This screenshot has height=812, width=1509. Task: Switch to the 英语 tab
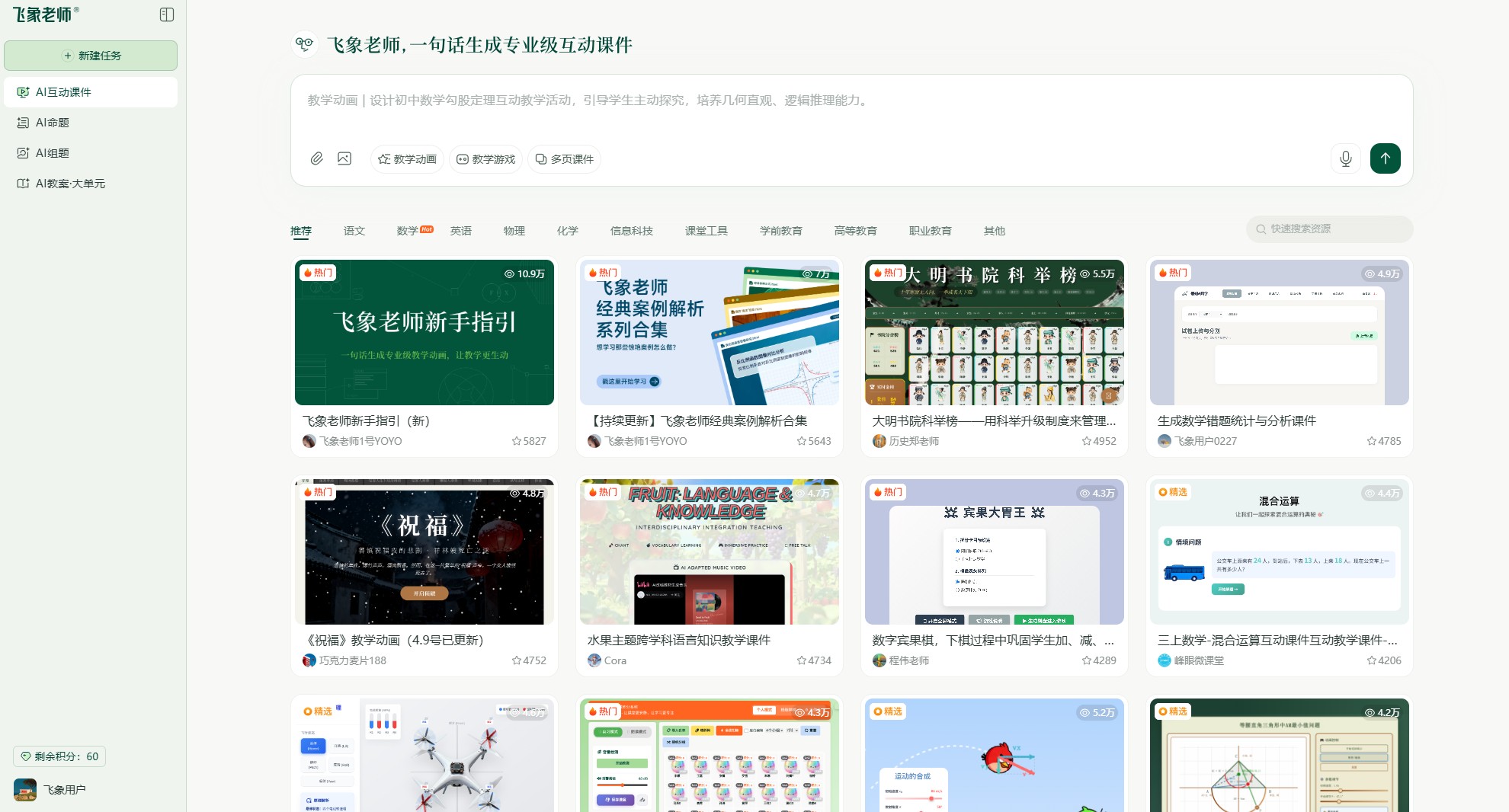coord(461,231)
